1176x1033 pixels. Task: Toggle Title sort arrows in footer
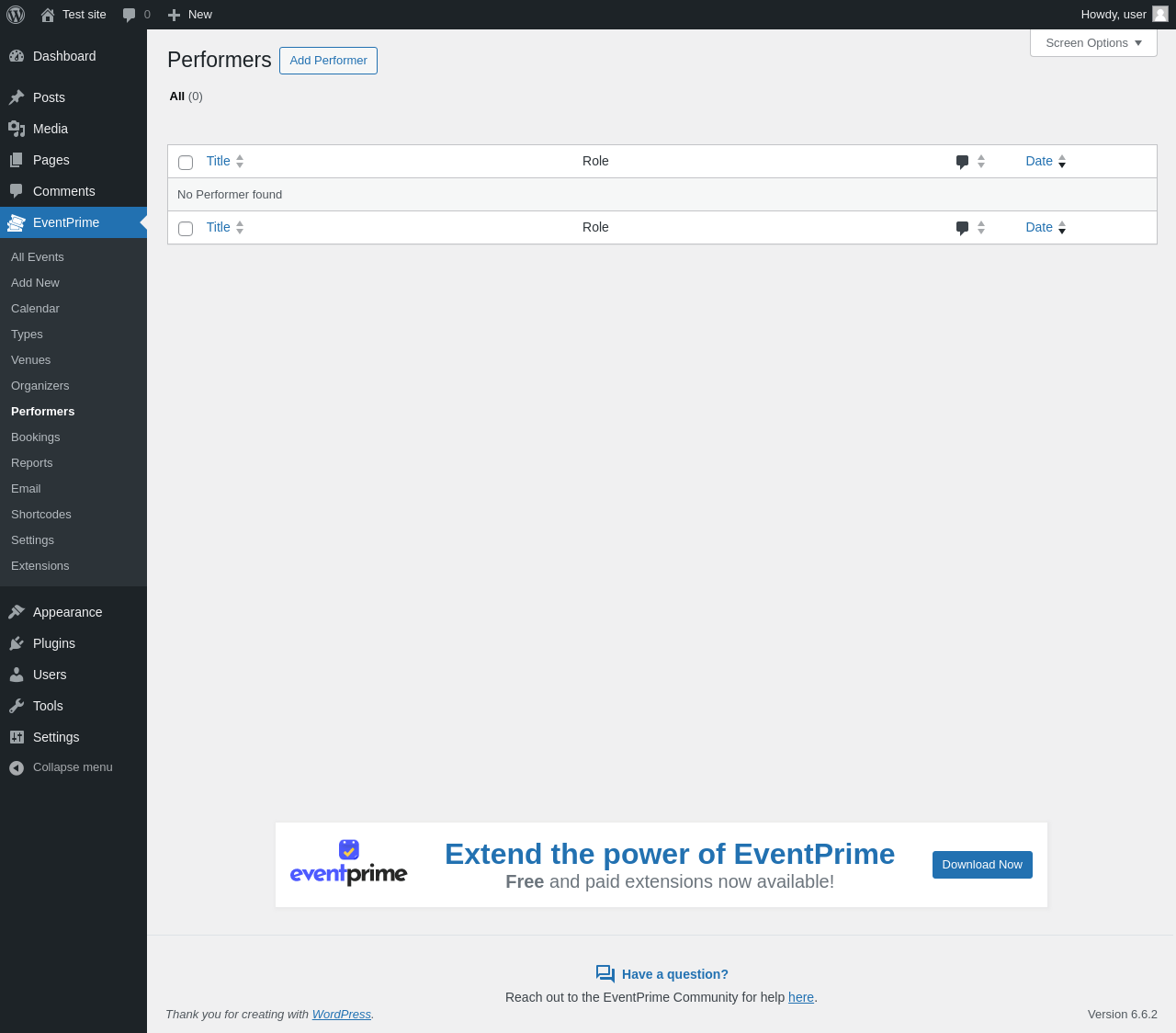point(240,227)
